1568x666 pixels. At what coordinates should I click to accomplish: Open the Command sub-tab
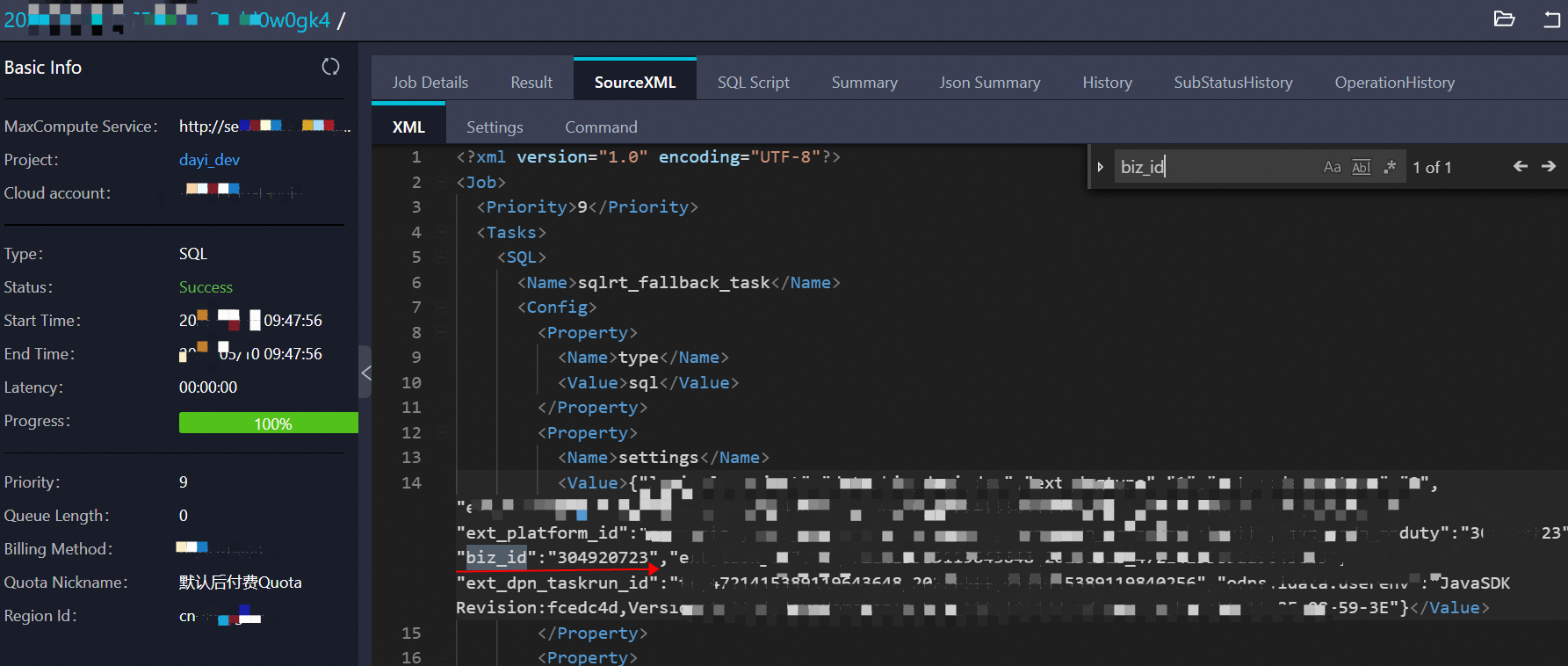[601, 127]
